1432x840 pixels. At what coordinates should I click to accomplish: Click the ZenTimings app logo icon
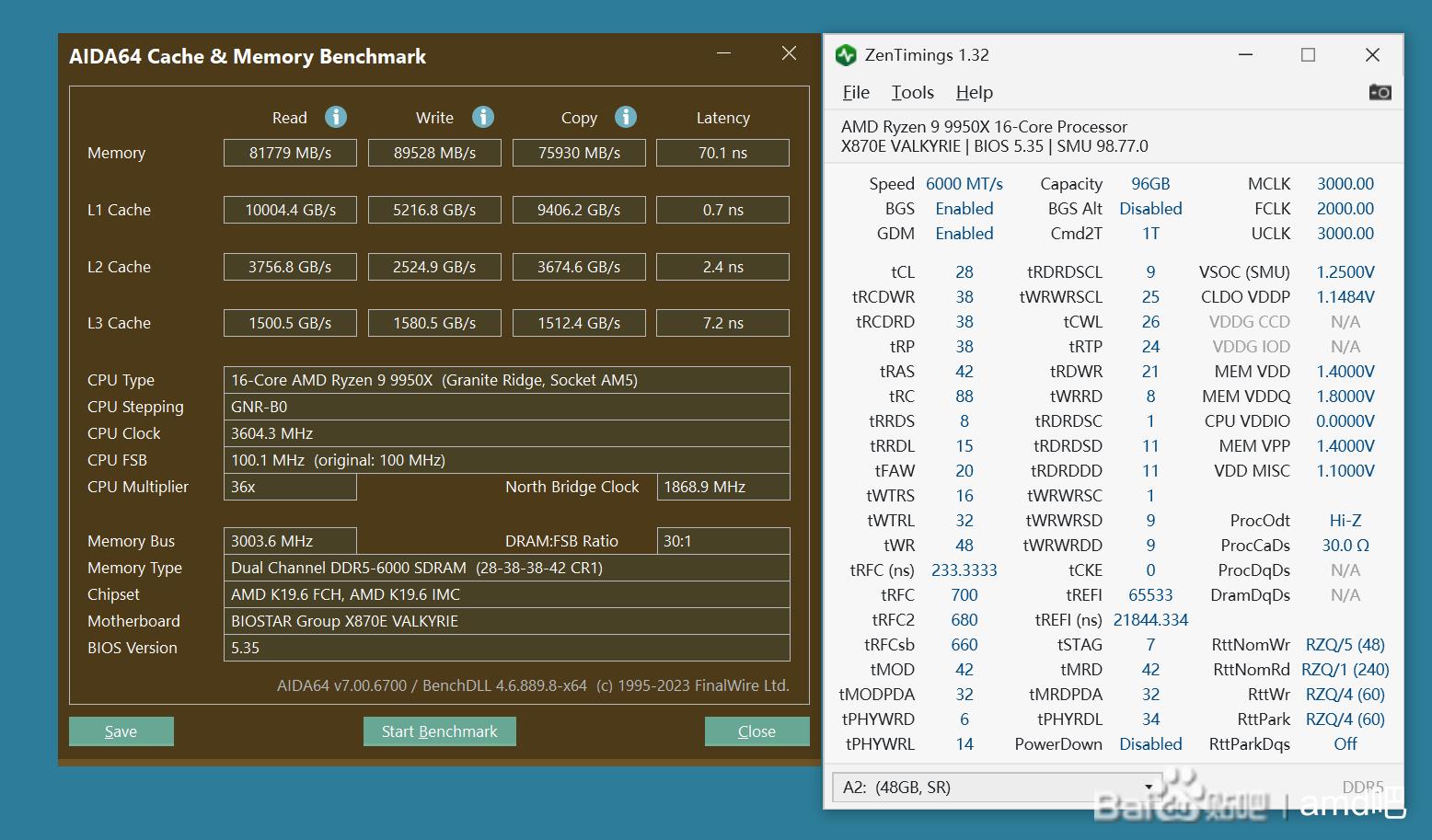(846, 55)
